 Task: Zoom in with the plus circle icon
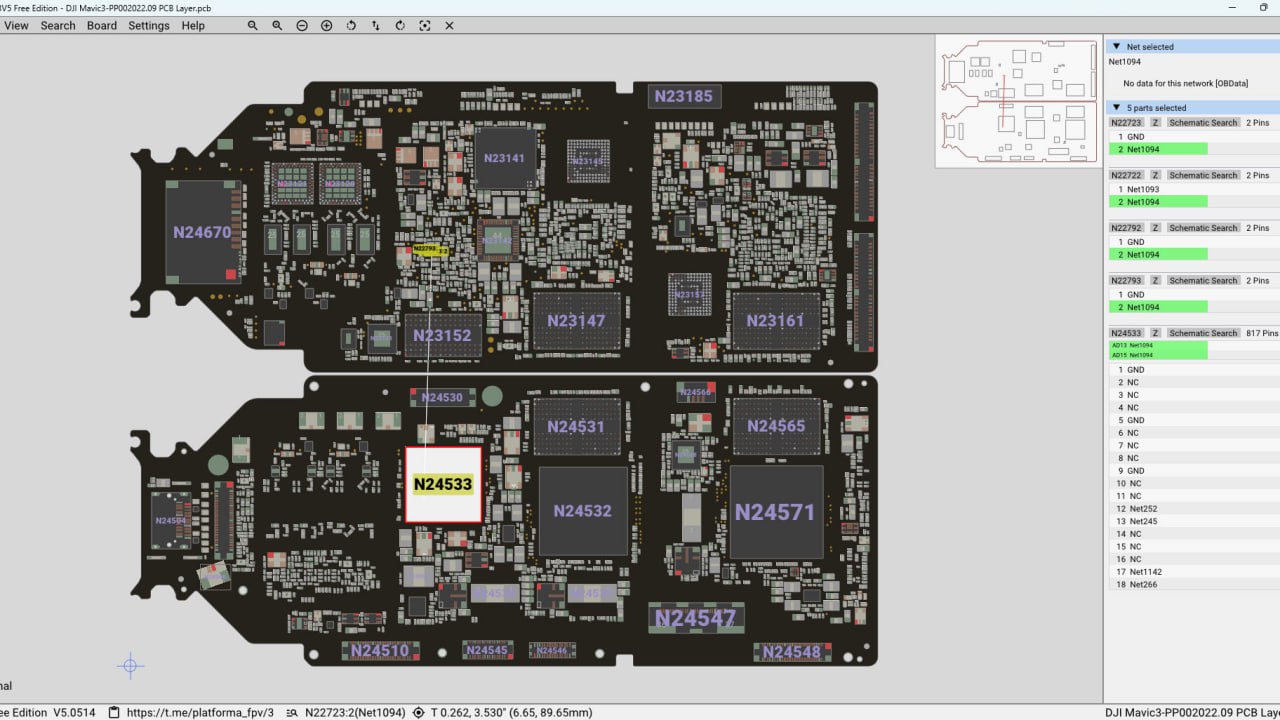click(326, 25)
